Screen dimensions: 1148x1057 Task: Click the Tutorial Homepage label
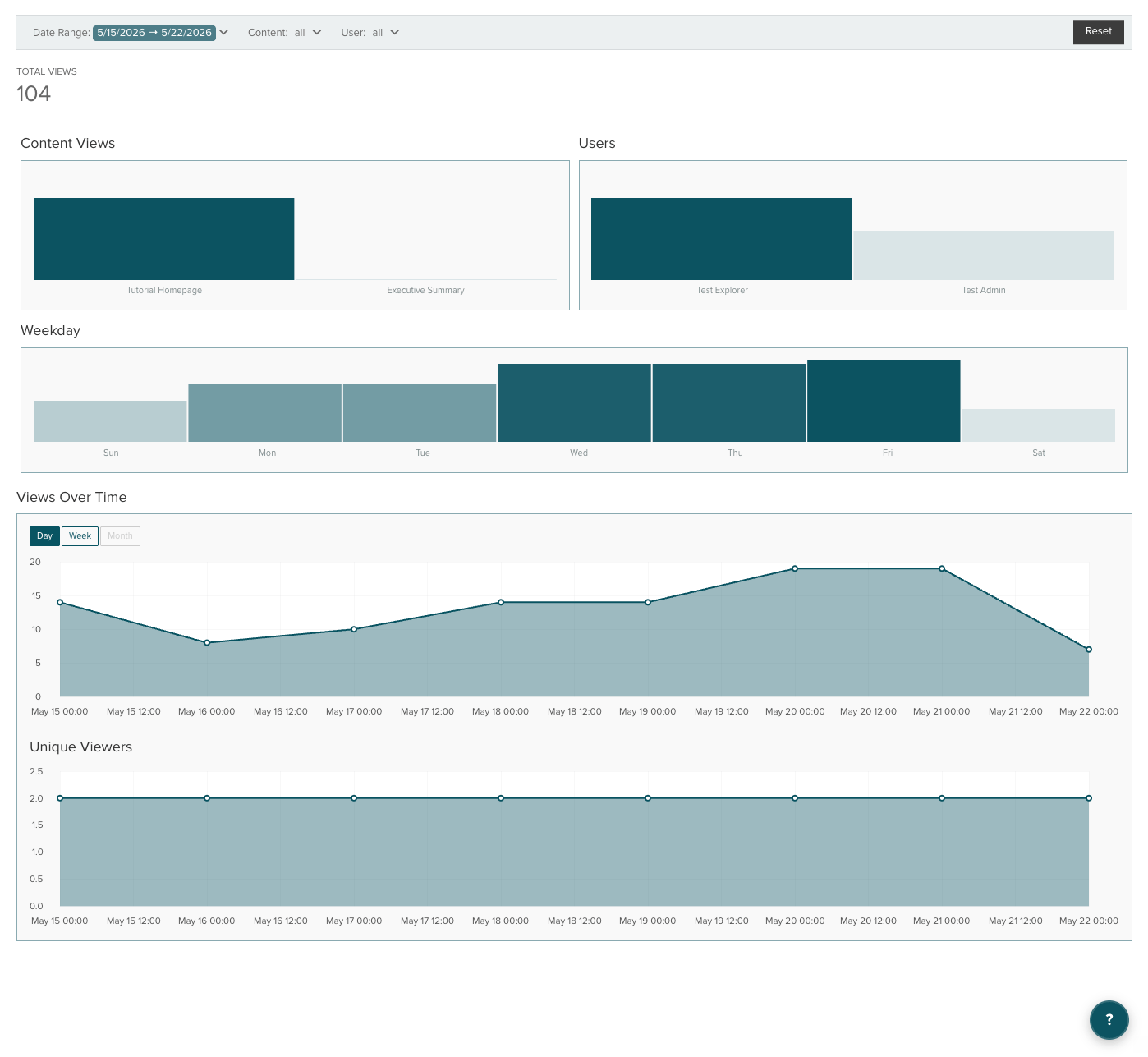click(x=164, y=290)
